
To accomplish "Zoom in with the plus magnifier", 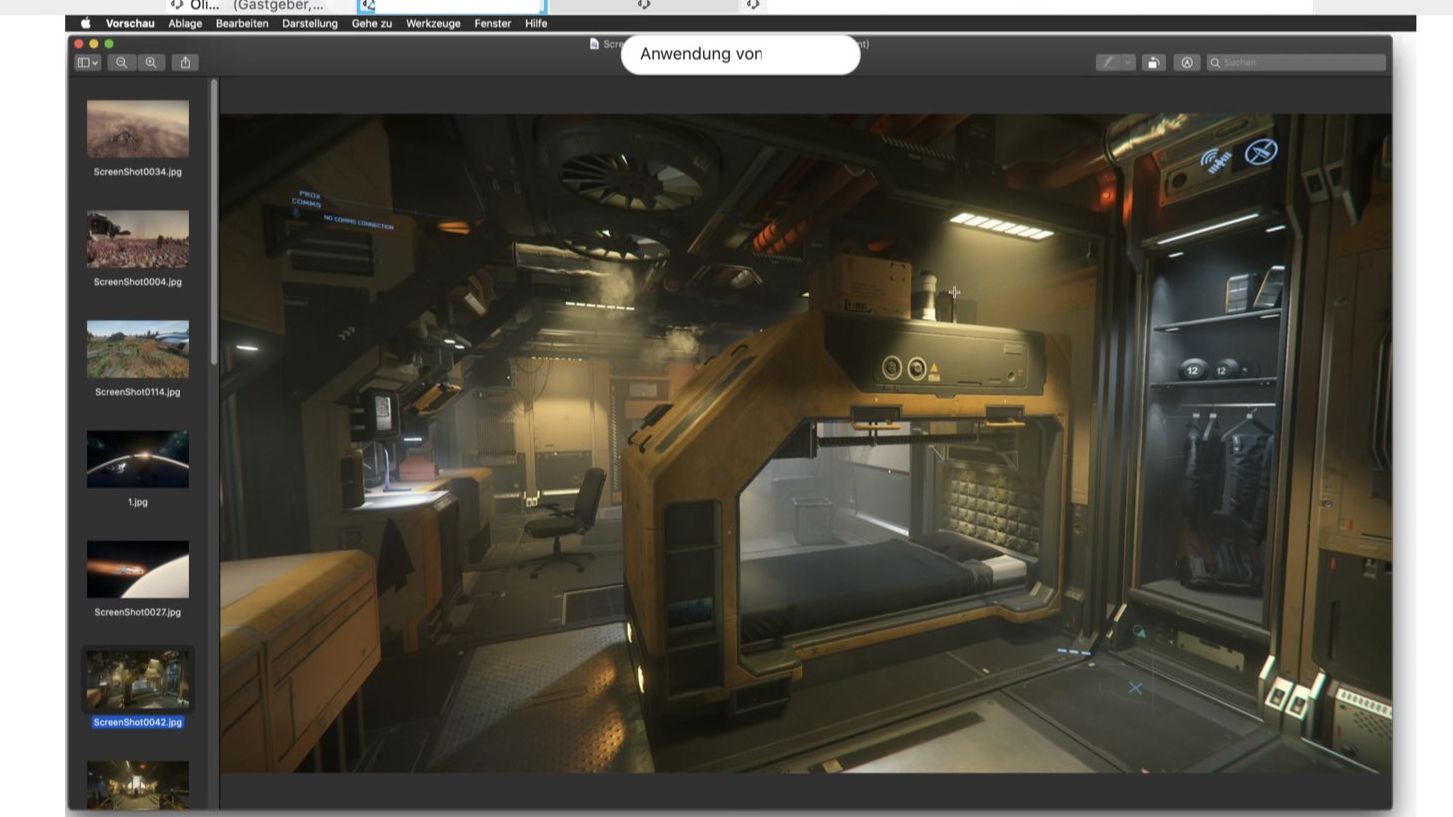I will 151,62.
